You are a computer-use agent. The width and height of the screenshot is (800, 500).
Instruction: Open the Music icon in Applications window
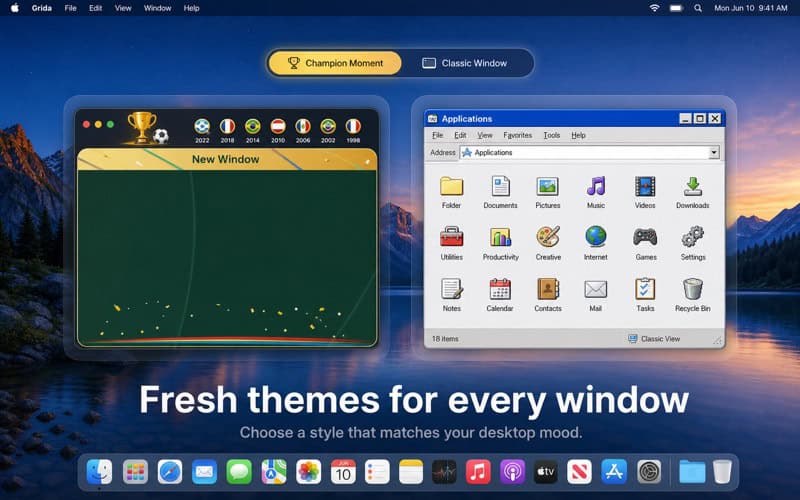pos(595,192)
